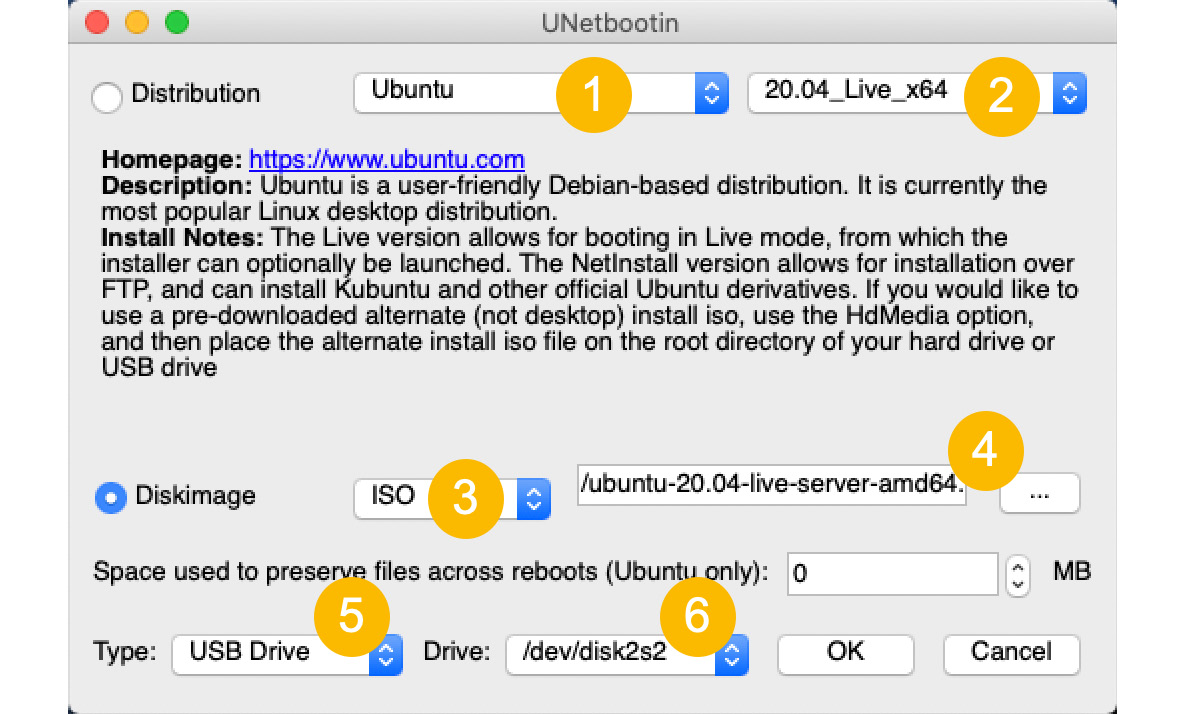Viewport: 1186px width, 714px height.
Task: Click the 'Space used to preserve files' label
Action: (430, 571)
